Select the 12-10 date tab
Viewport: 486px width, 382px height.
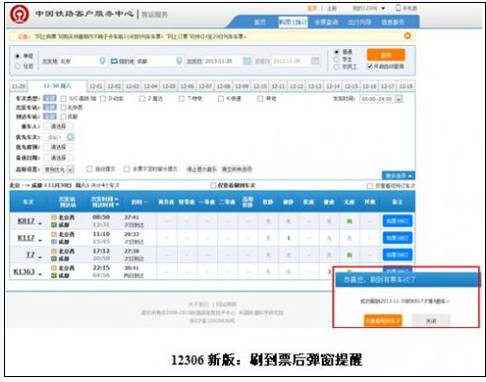[260, 86]
